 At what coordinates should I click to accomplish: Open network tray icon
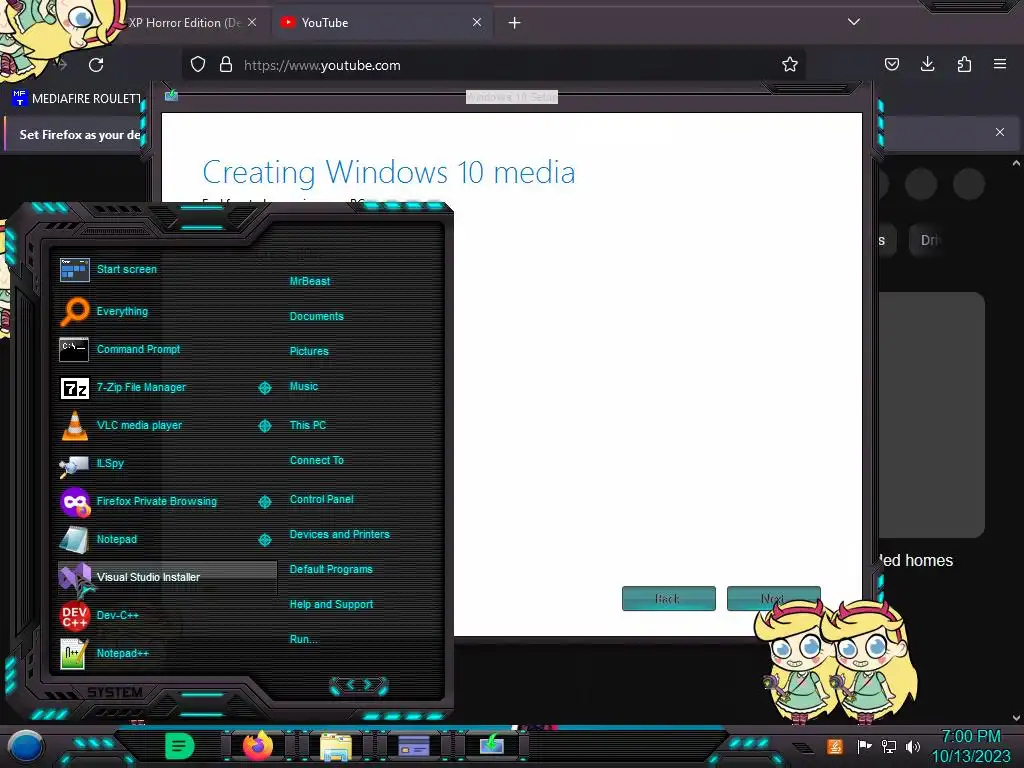pos(889,746)
